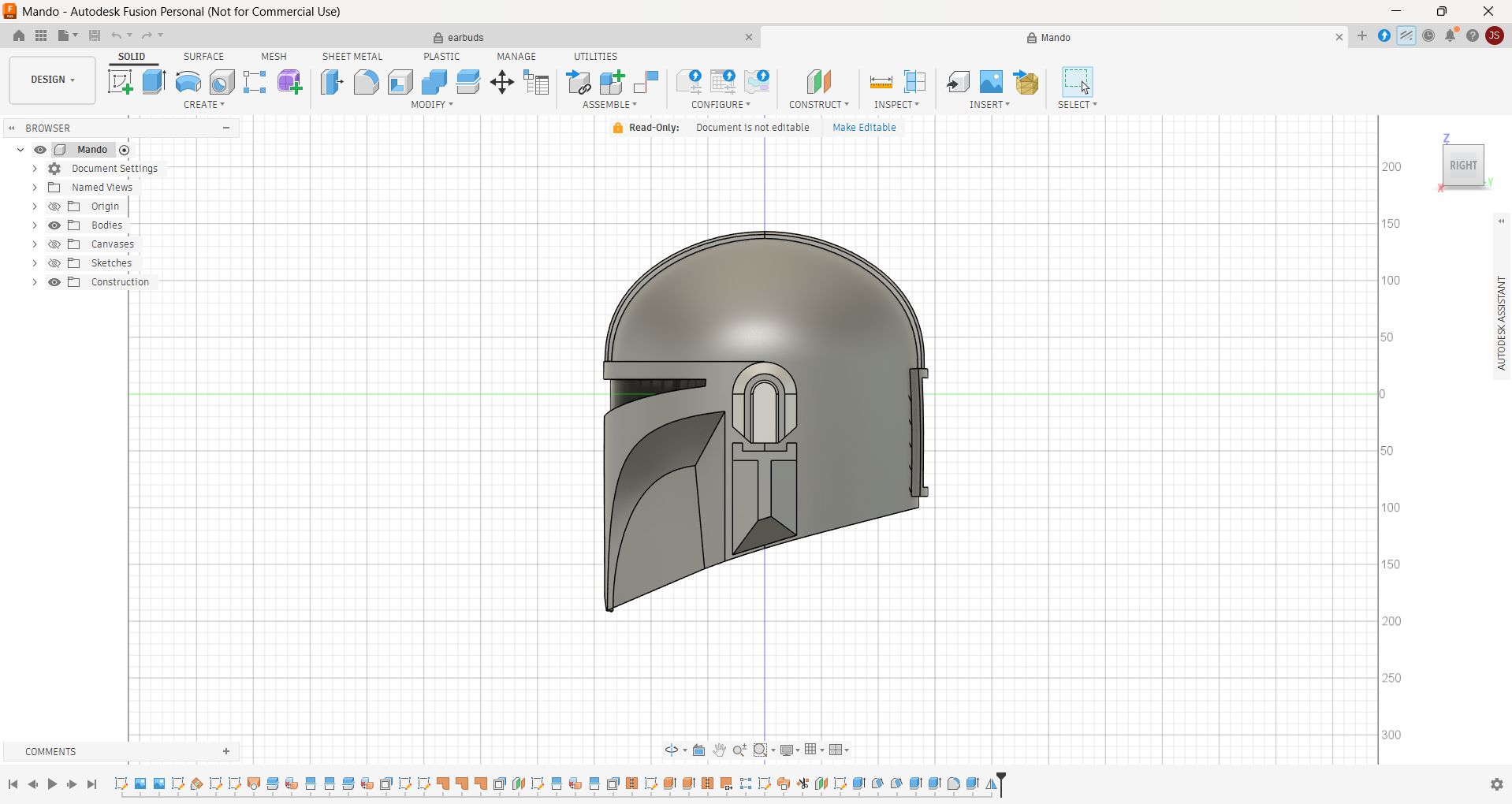
Task: Add a new comment with plus button
Action: 226,751
